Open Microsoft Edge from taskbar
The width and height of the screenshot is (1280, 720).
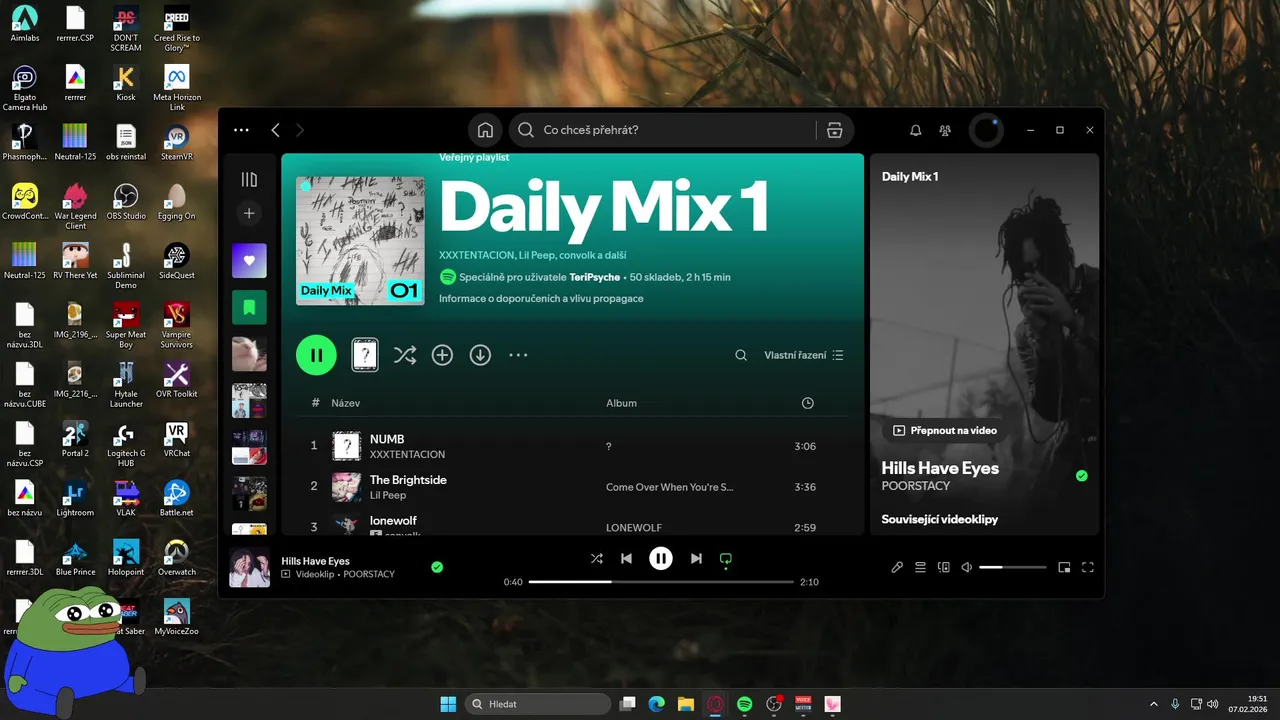[656, 704]
